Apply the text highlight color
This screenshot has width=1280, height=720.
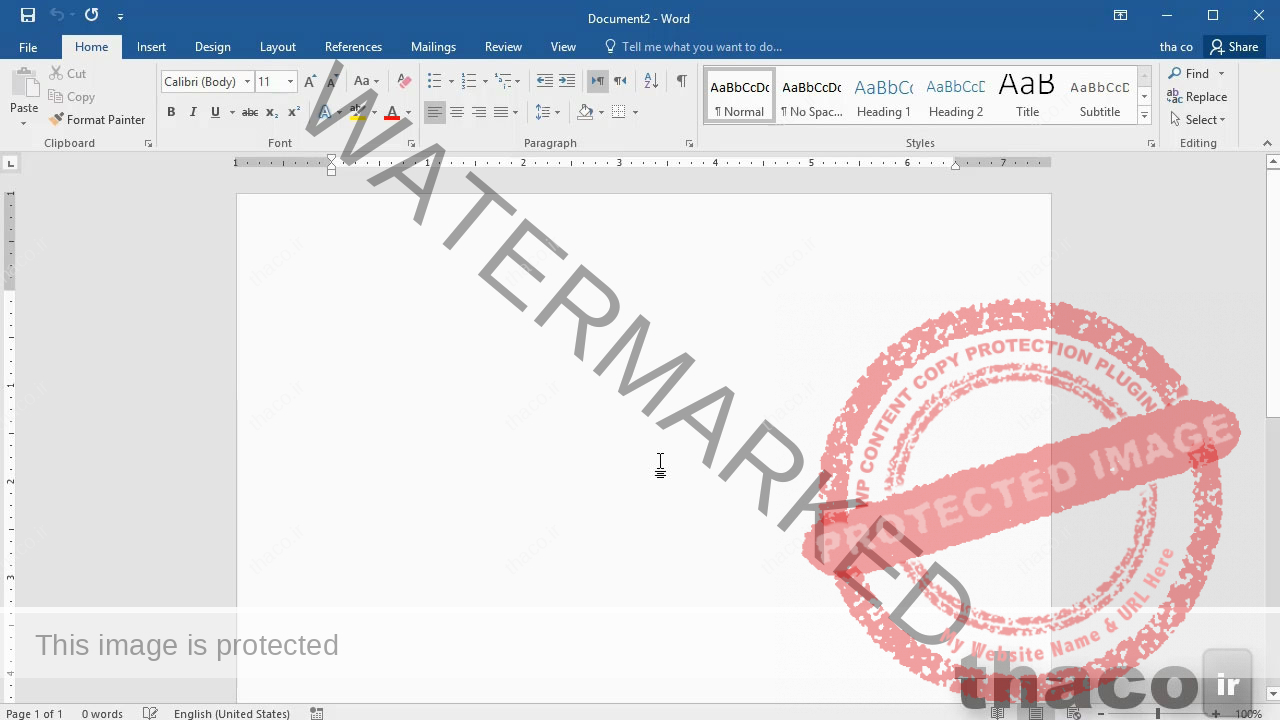tap(357, 112)
